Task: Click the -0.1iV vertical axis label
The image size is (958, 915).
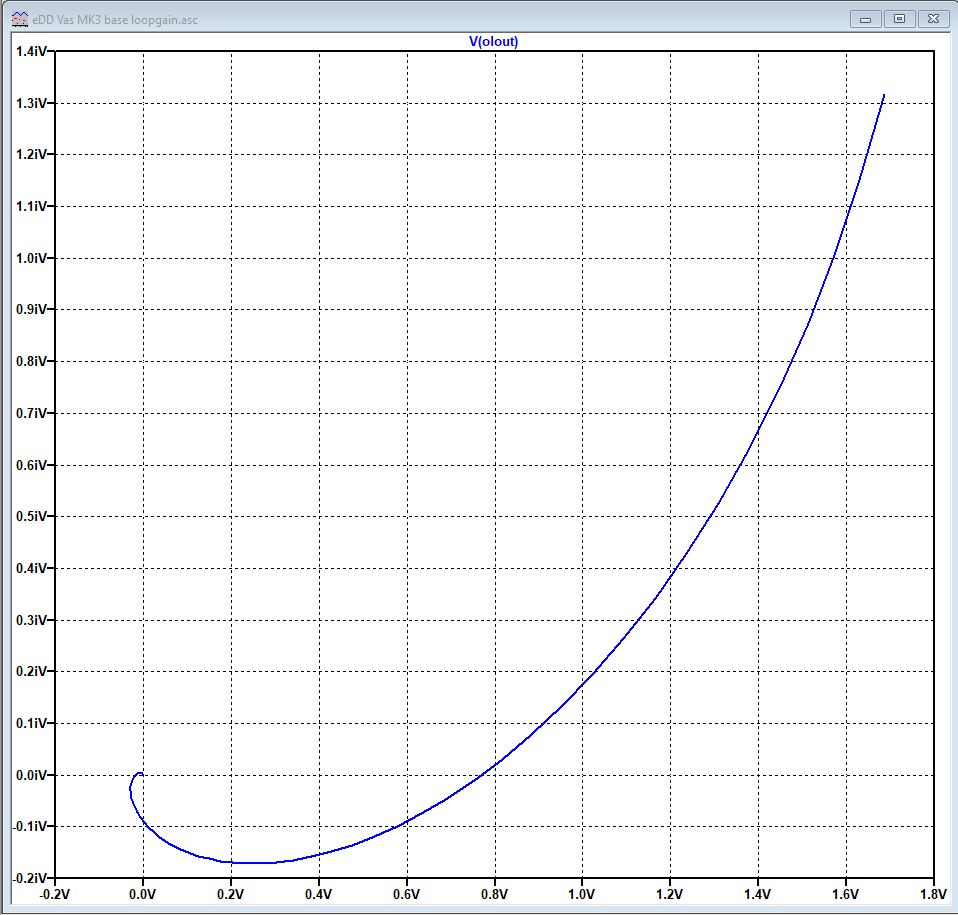Action: [x=30, y=826]
